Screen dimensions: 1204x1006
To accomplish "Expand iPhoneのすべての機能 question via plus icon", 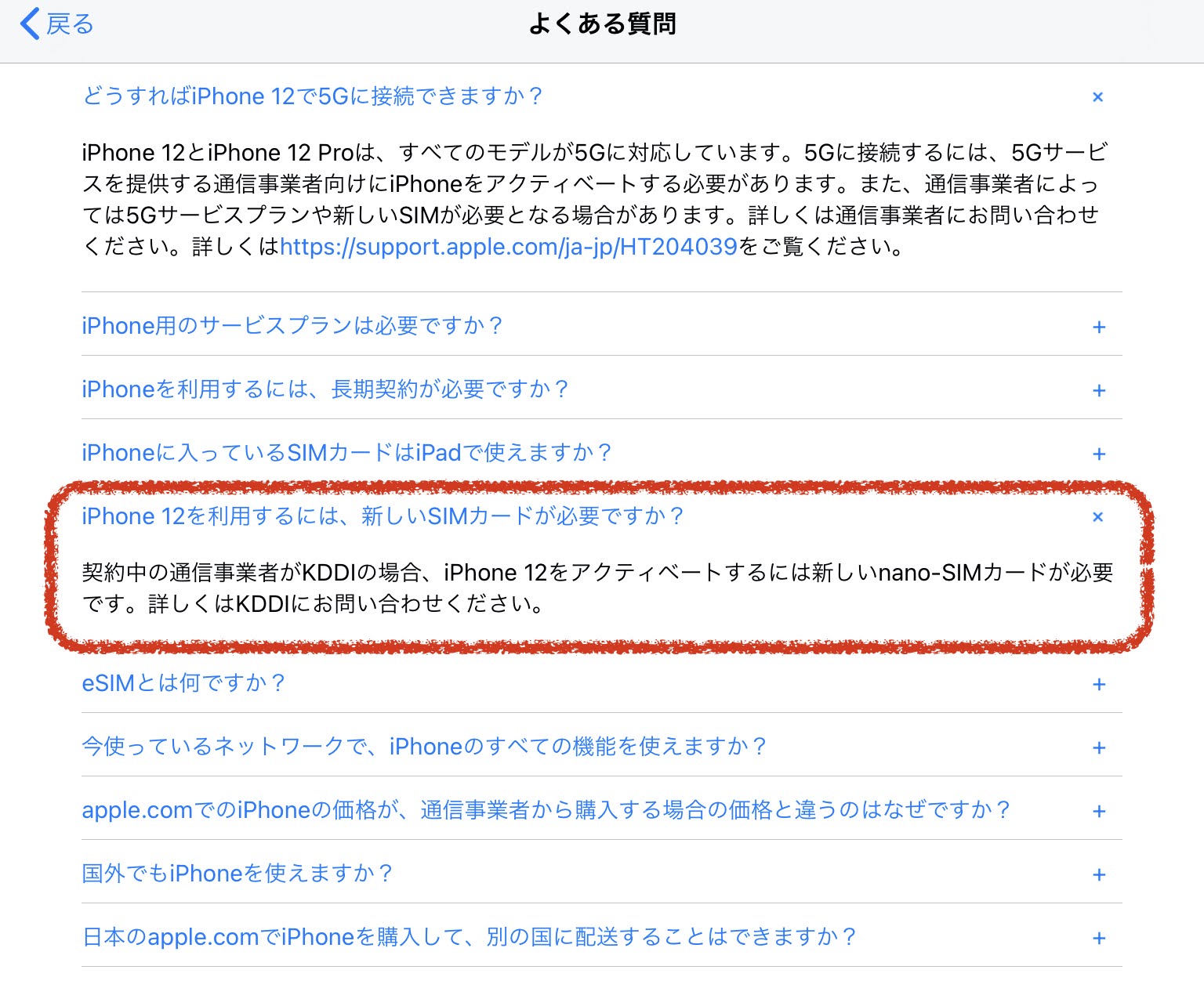I will tap(1099, 747).
